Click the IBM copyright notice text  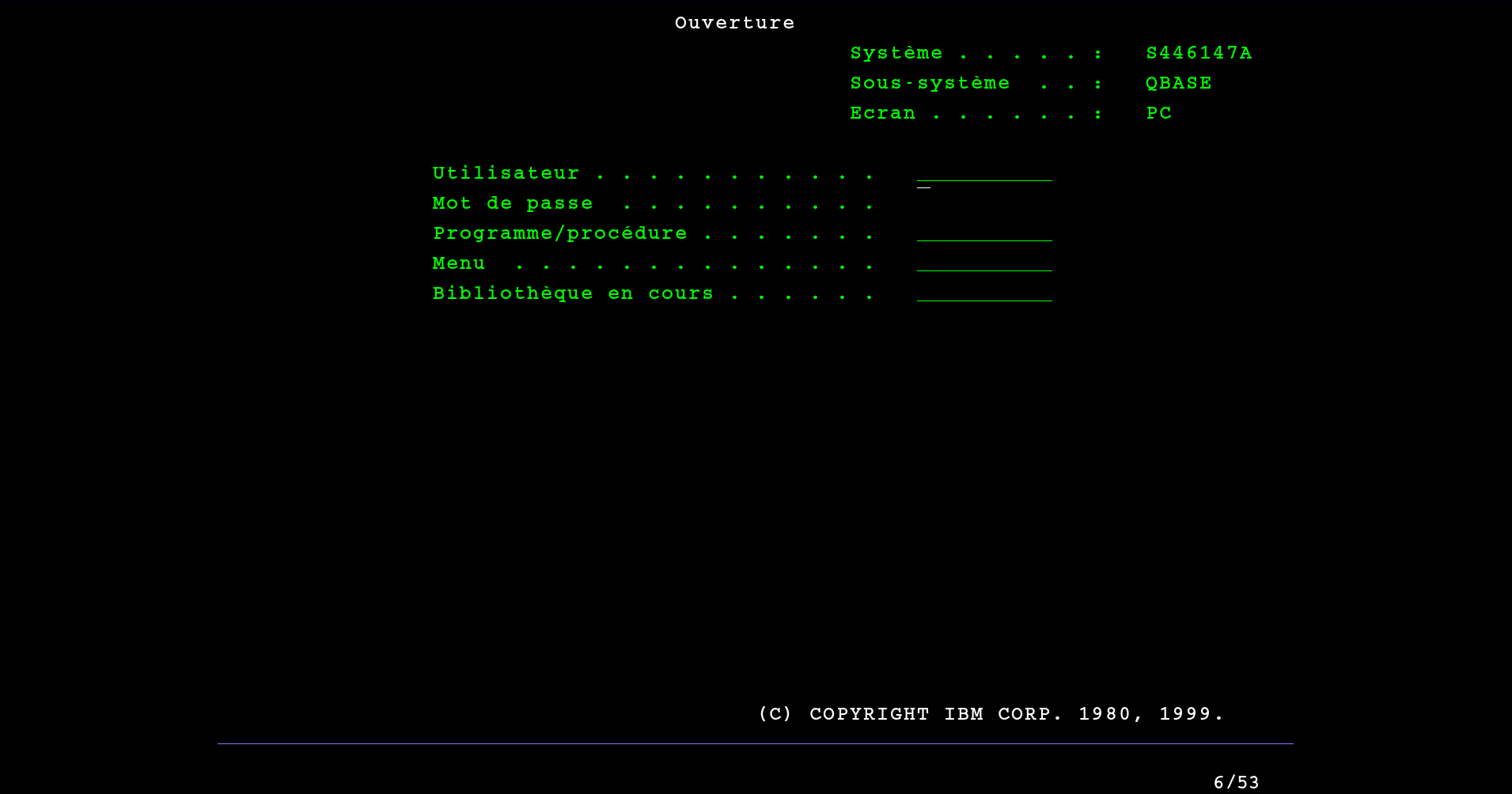tap(991, 714)
